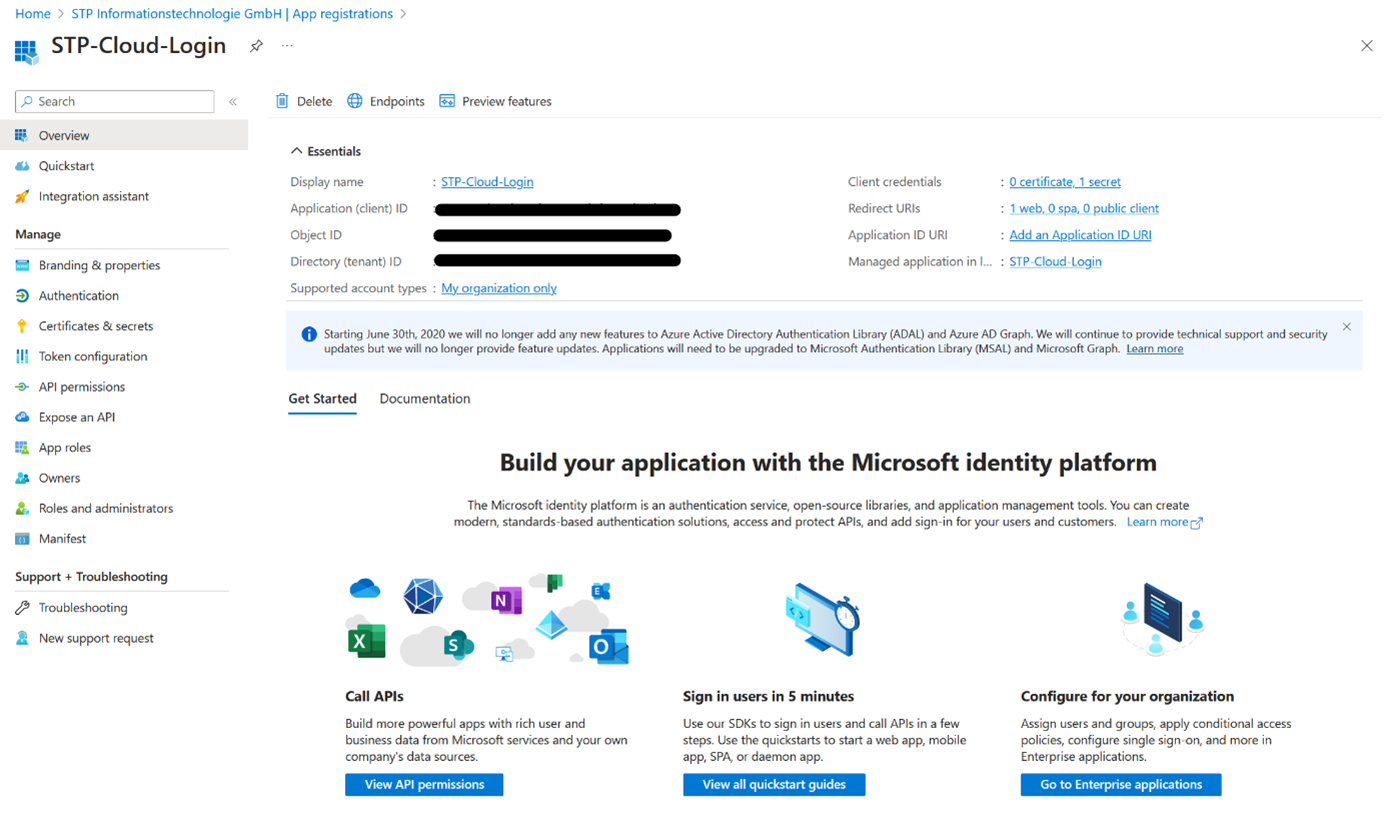Screen dimensions: 1386x819
Task: Click the Troubleshooting wrench icon
Action: pos(22,608)
